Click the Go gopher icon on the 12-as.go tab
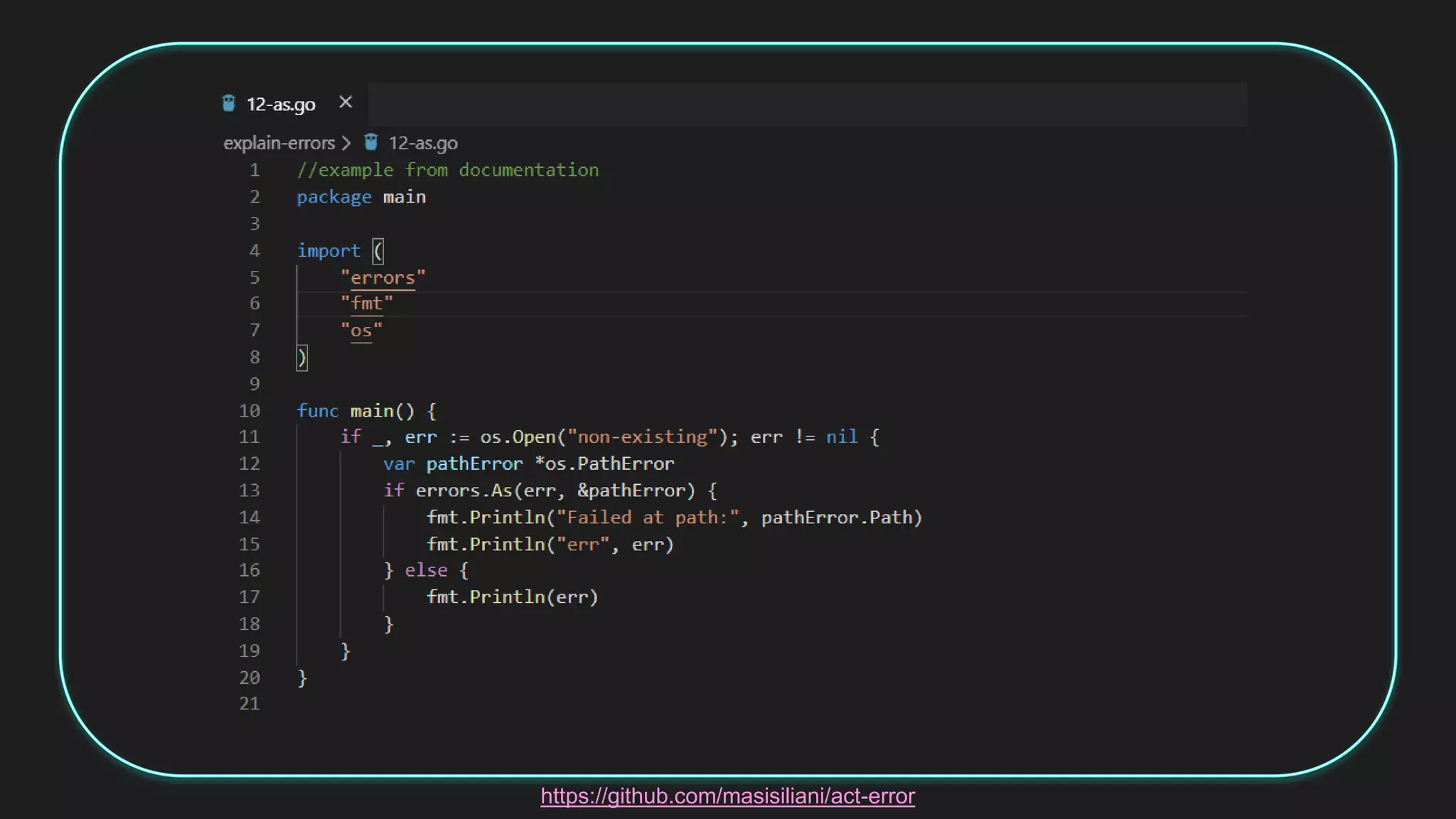The height and width of the screenshot is (819, 1456). click(228, 104)
